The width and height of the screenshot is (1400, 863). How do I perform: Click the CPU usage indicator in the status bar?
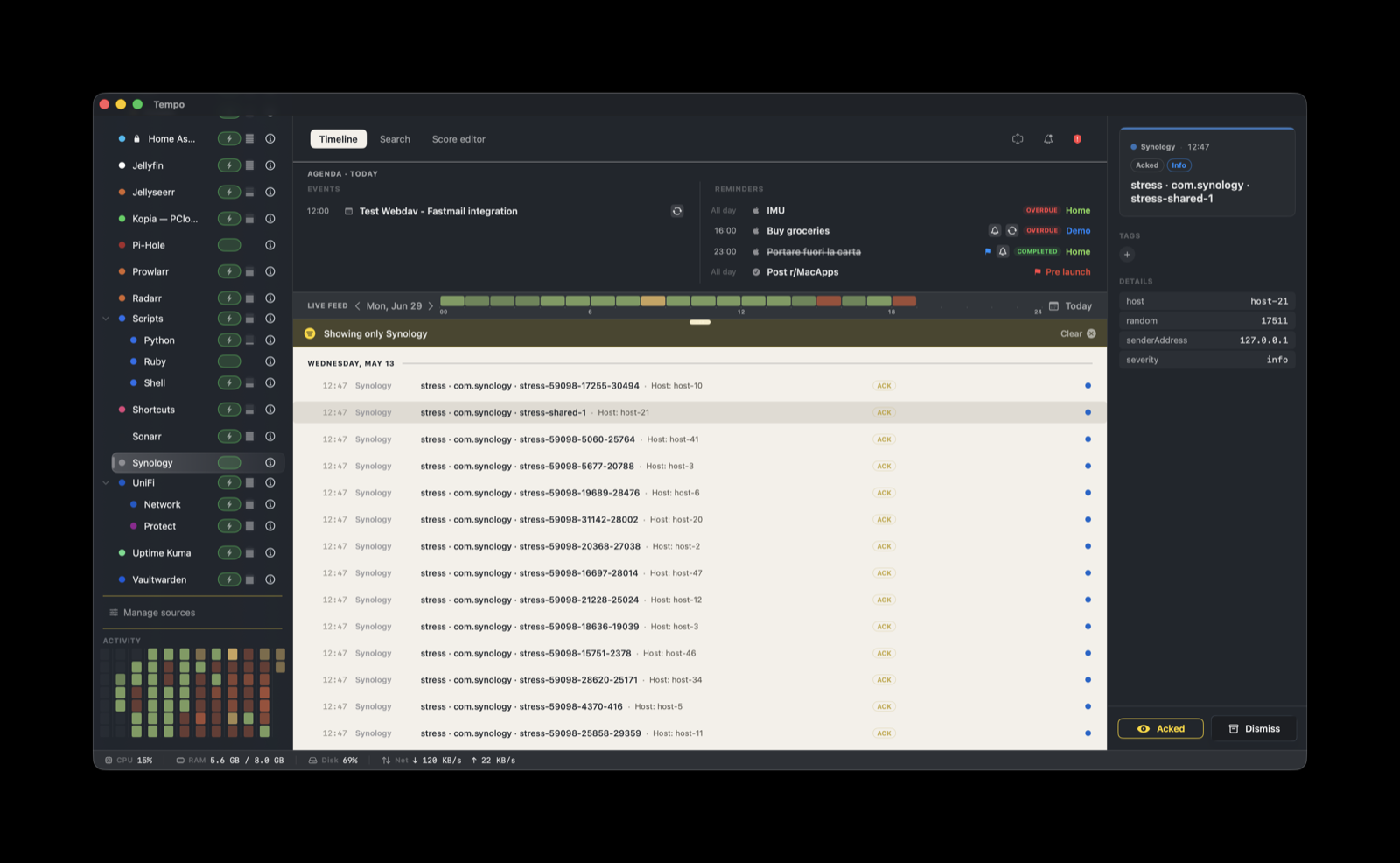click(129, 761)
